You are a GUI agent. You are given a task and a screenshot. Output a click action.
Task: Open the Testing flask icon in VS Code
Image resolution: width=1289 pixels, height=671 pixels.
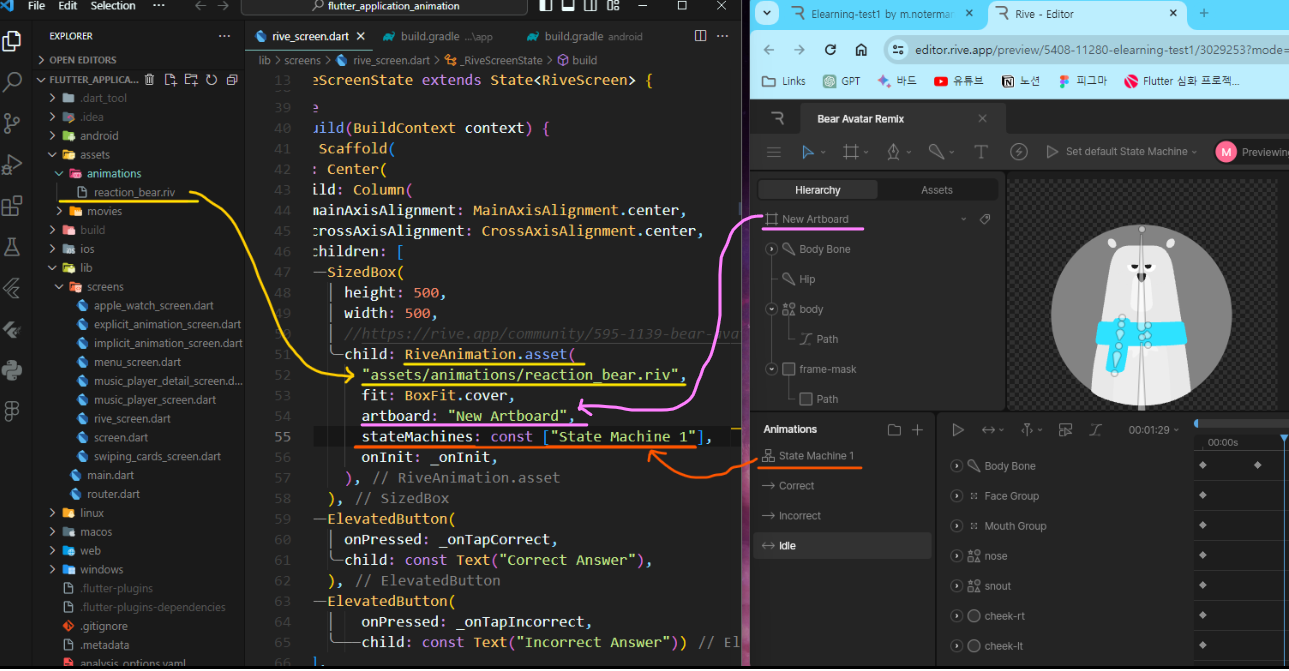pyautogui.click(x=12, y=247)
